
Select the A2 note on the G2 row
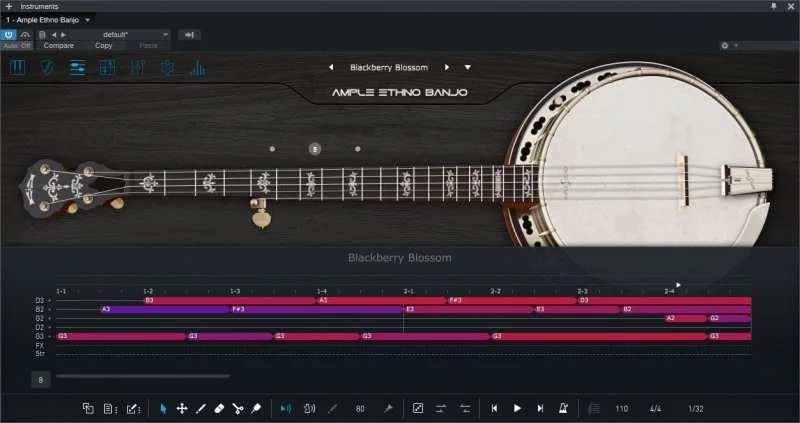click(686, 318)
